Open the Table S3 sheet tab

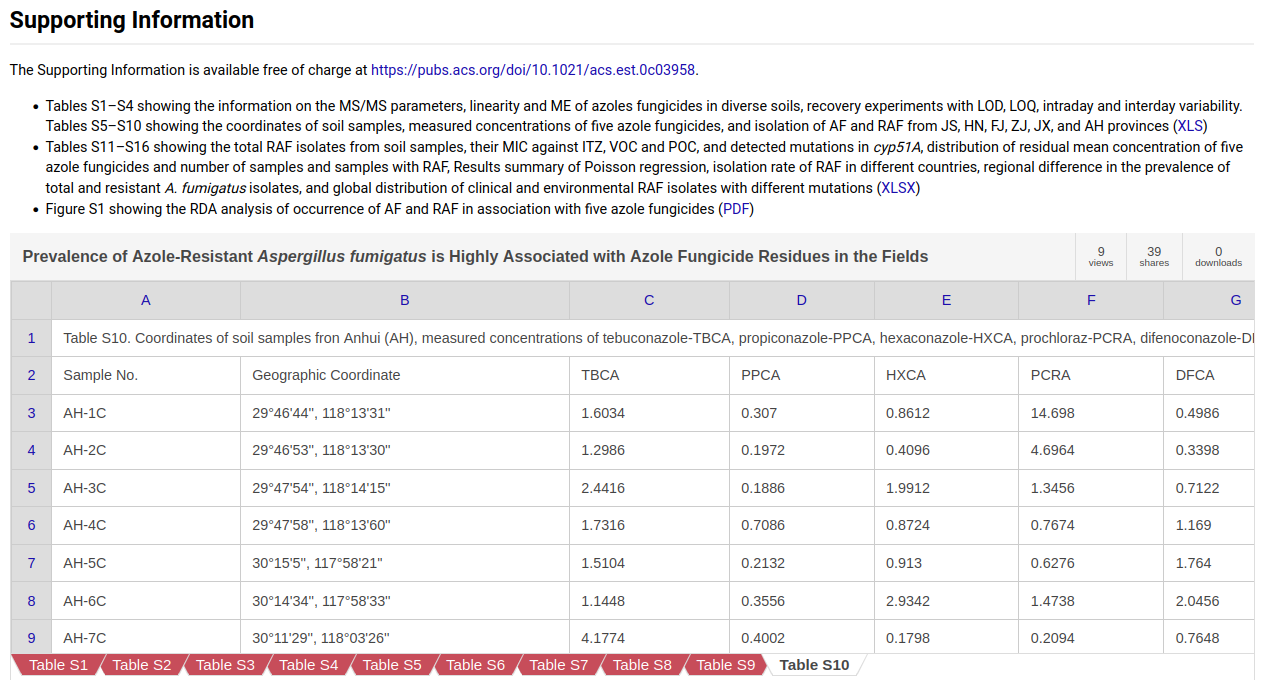coord(225,665)
